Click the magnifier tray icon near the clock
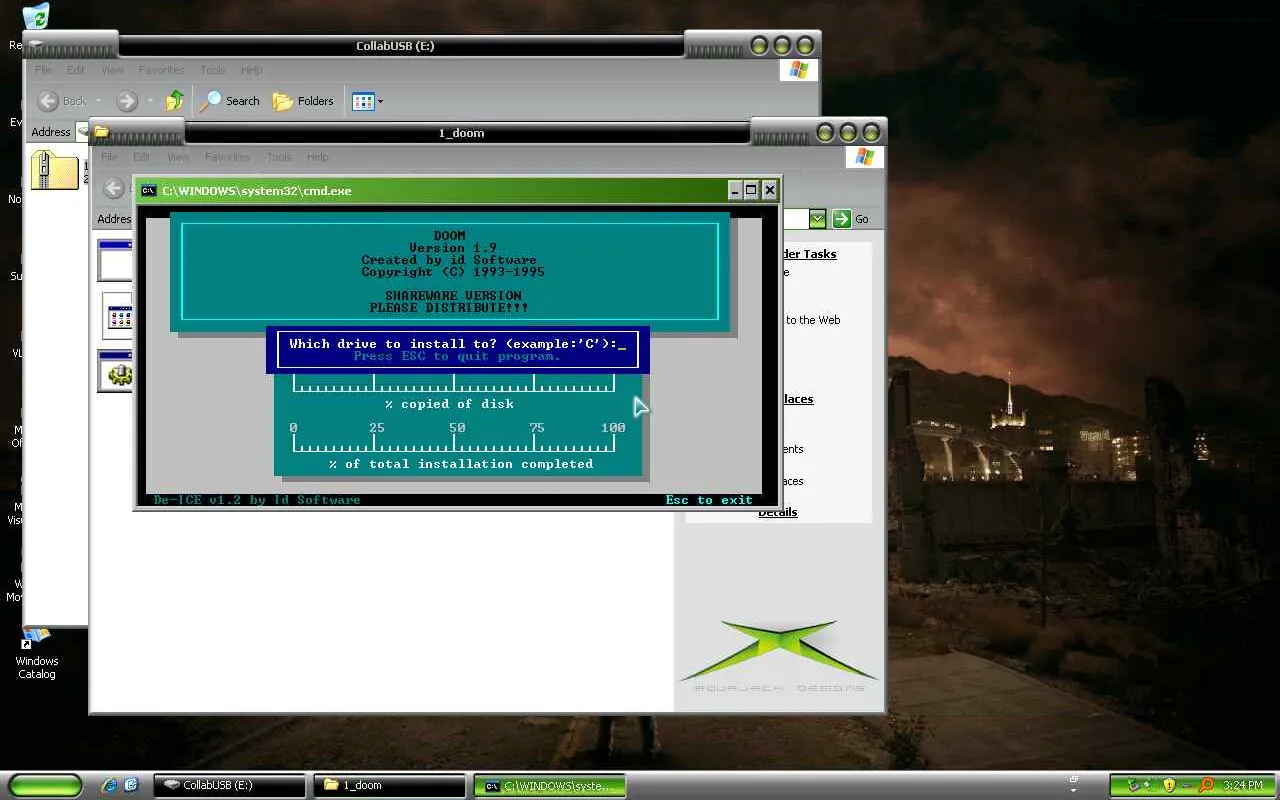 (x=1205, y=785)
